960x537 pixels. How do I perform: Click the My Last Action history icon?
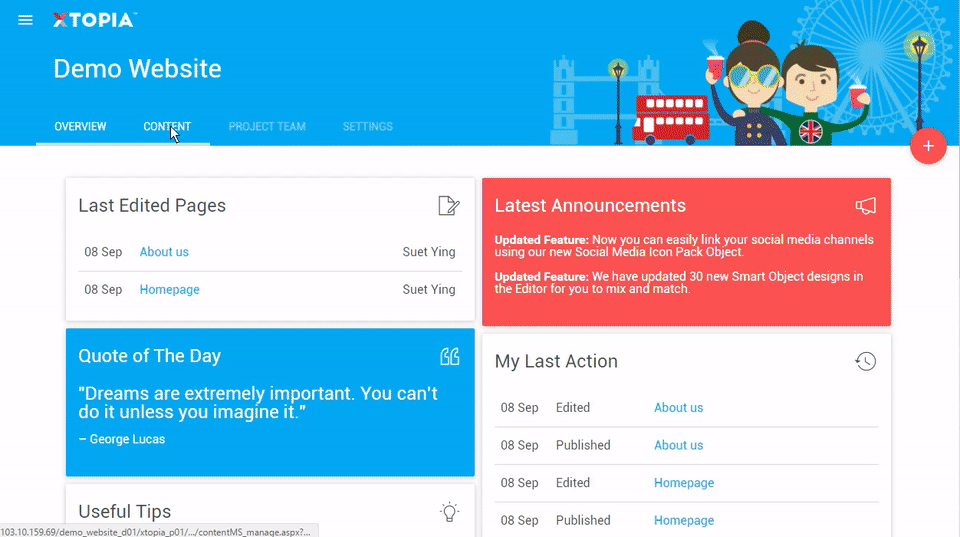[x=866, y=362]
